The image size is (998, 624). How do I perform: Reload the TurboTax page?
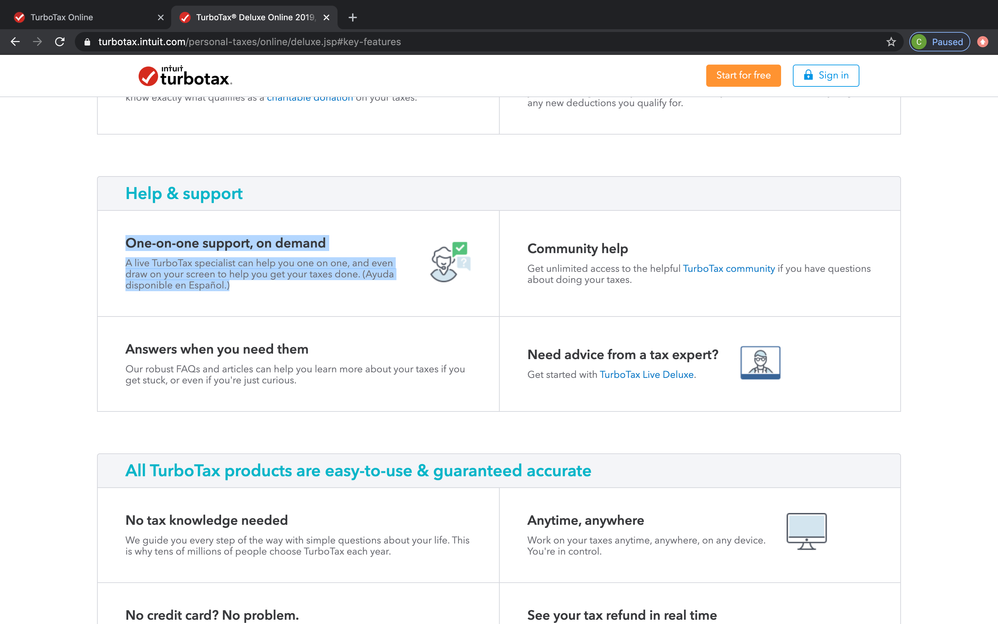click(x=60, y=42)
